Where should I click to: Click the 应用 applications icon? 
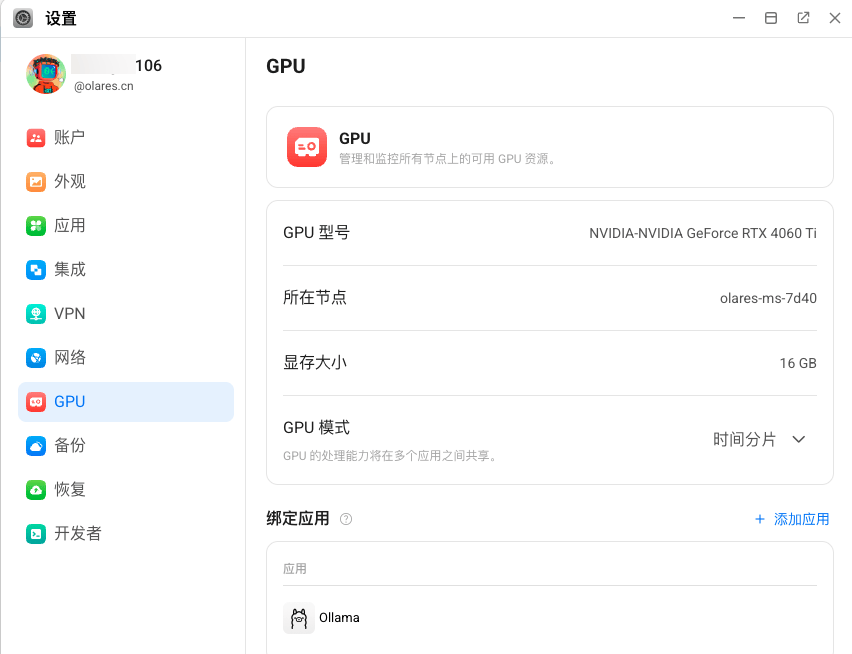[36, 226]
